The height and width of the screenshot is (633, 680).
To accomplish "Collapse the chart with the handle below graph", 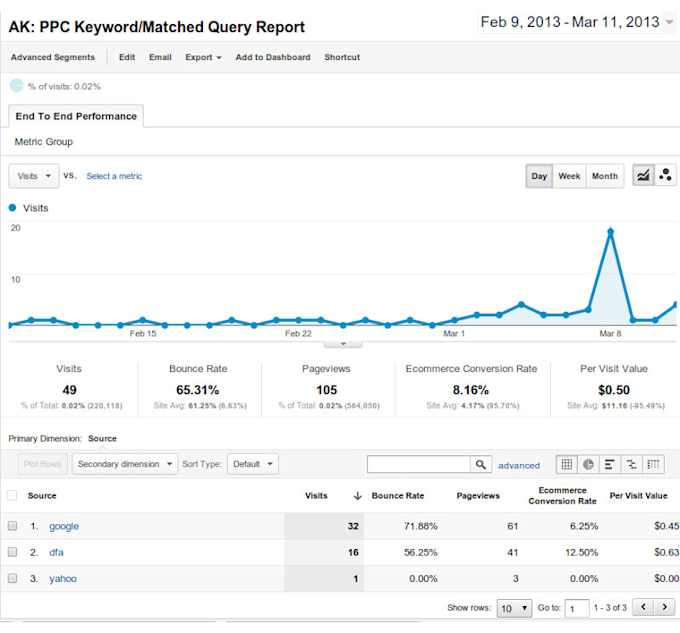I will pos(343,344).
